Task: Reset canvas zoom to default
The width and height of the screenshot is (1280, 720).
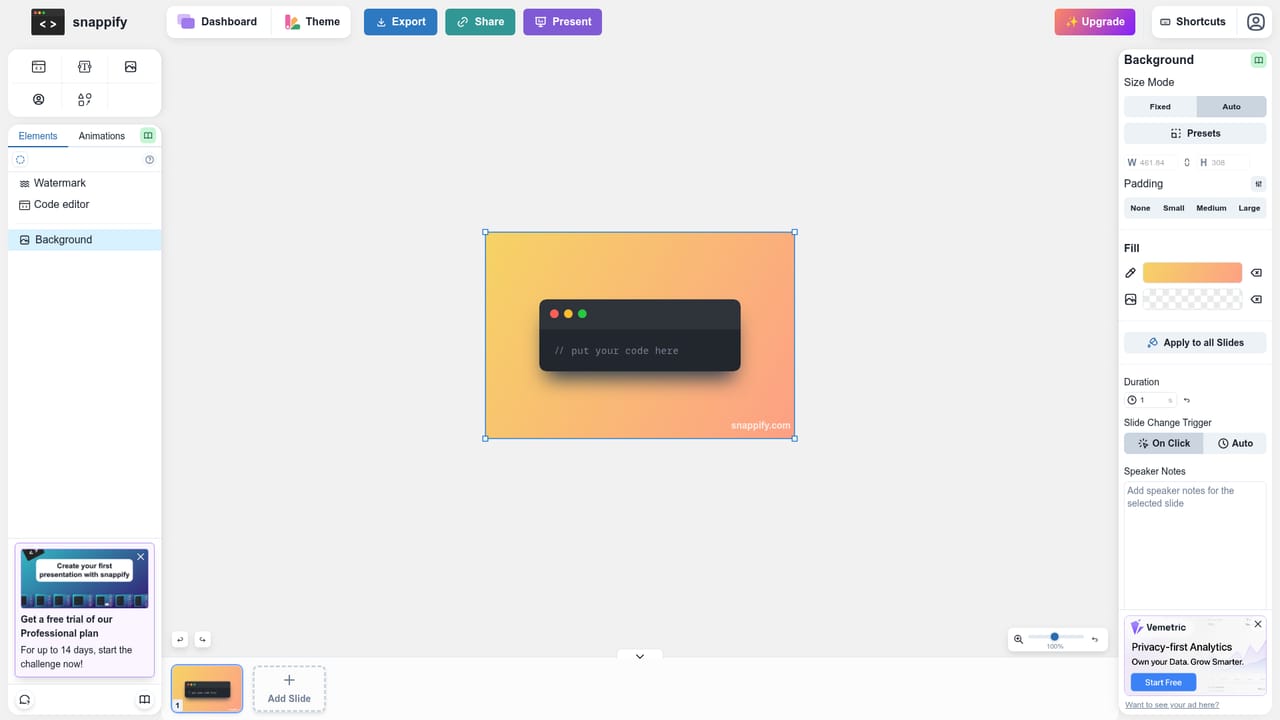Action: pos(1095,639)
